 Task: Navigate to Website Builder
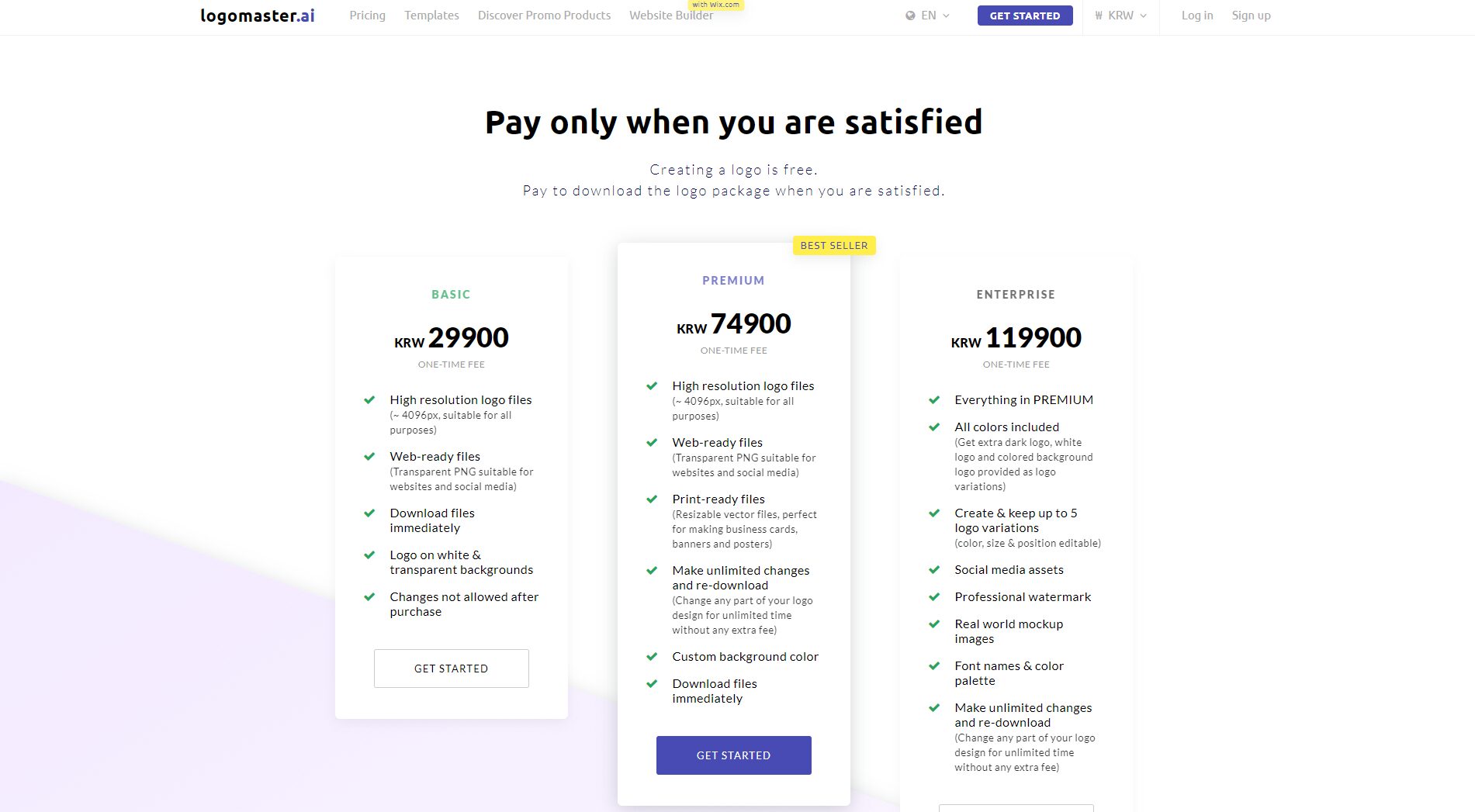coord(670,15)
